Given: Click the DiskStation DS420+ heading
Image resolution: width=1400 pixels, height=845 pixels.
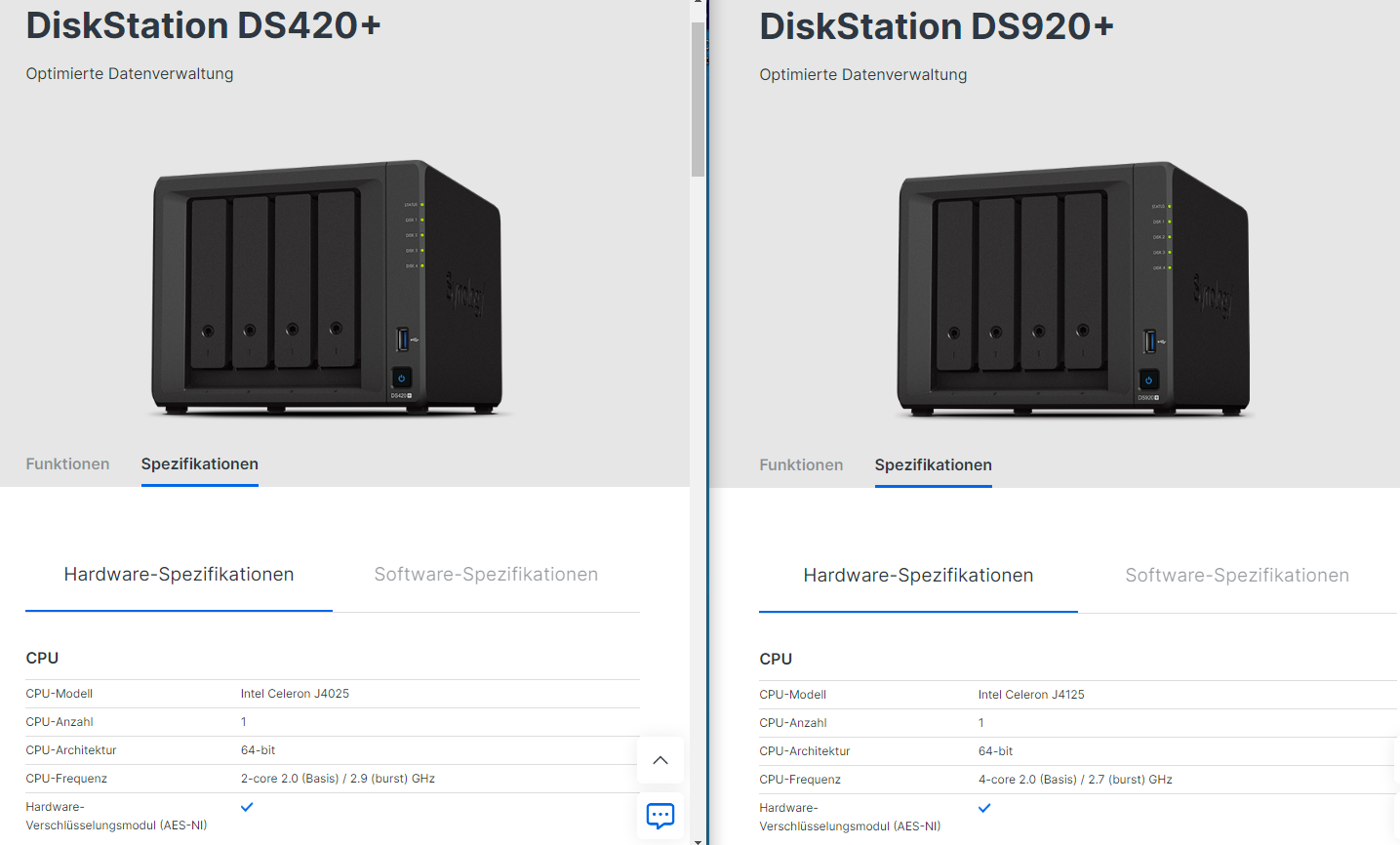Looking at the screenshot, I should click(203, 25).
